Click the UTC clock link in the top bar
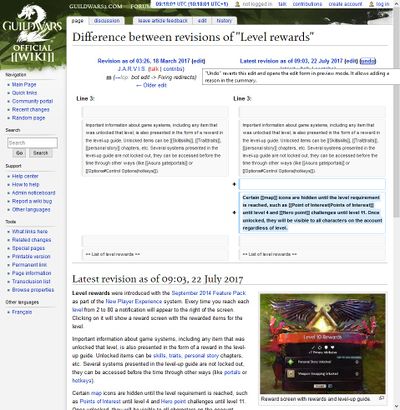 pyautogui.click(x=192, y=4)
